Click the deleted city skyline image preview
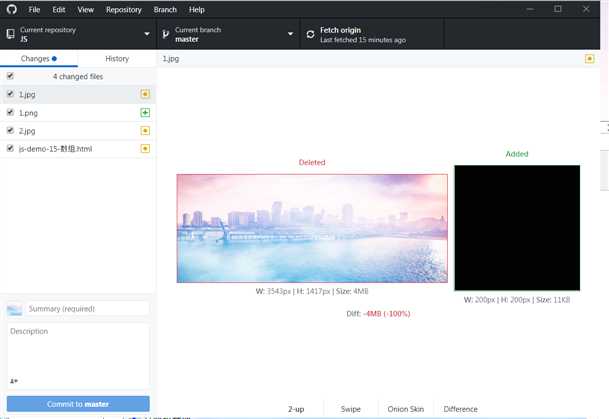The image size is (609, 419). pos(312,228)
